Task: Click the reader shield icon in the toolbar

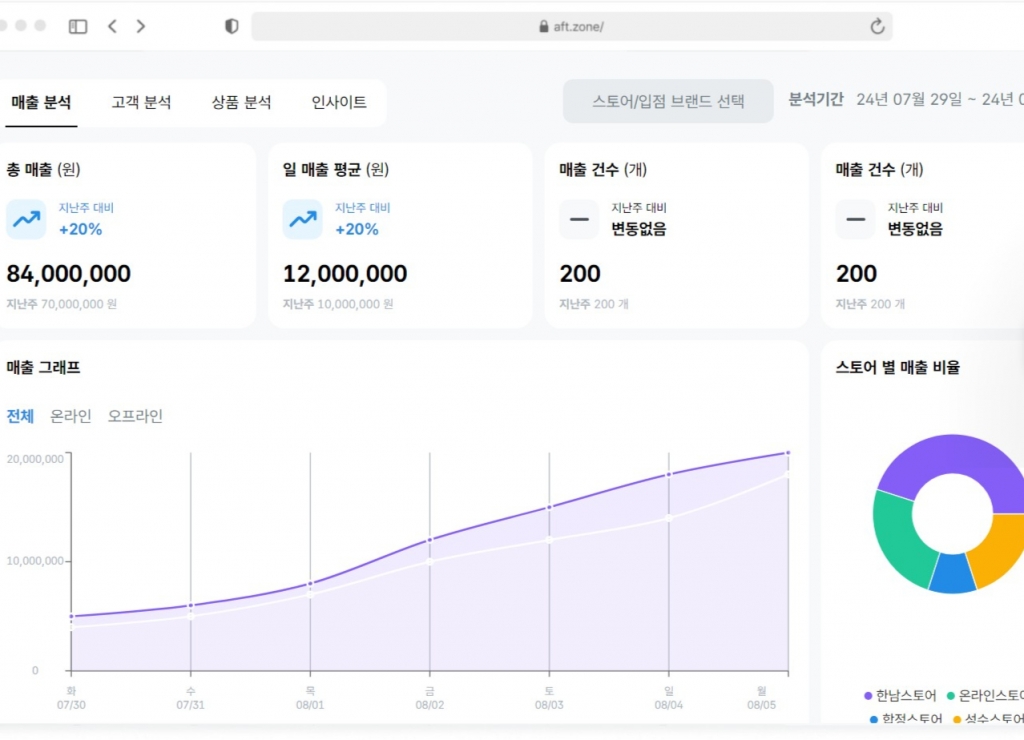Action: [x=230, y=26]
